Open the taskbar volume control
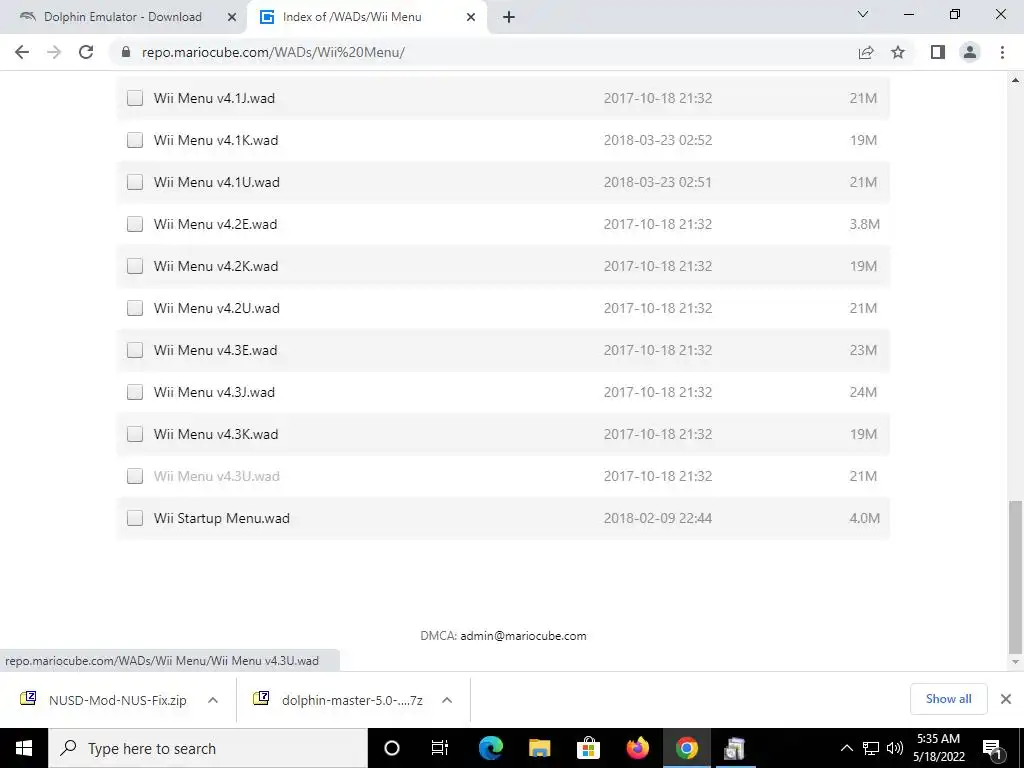The width and height of the screenshot is (1024, 768). (895, 748)
